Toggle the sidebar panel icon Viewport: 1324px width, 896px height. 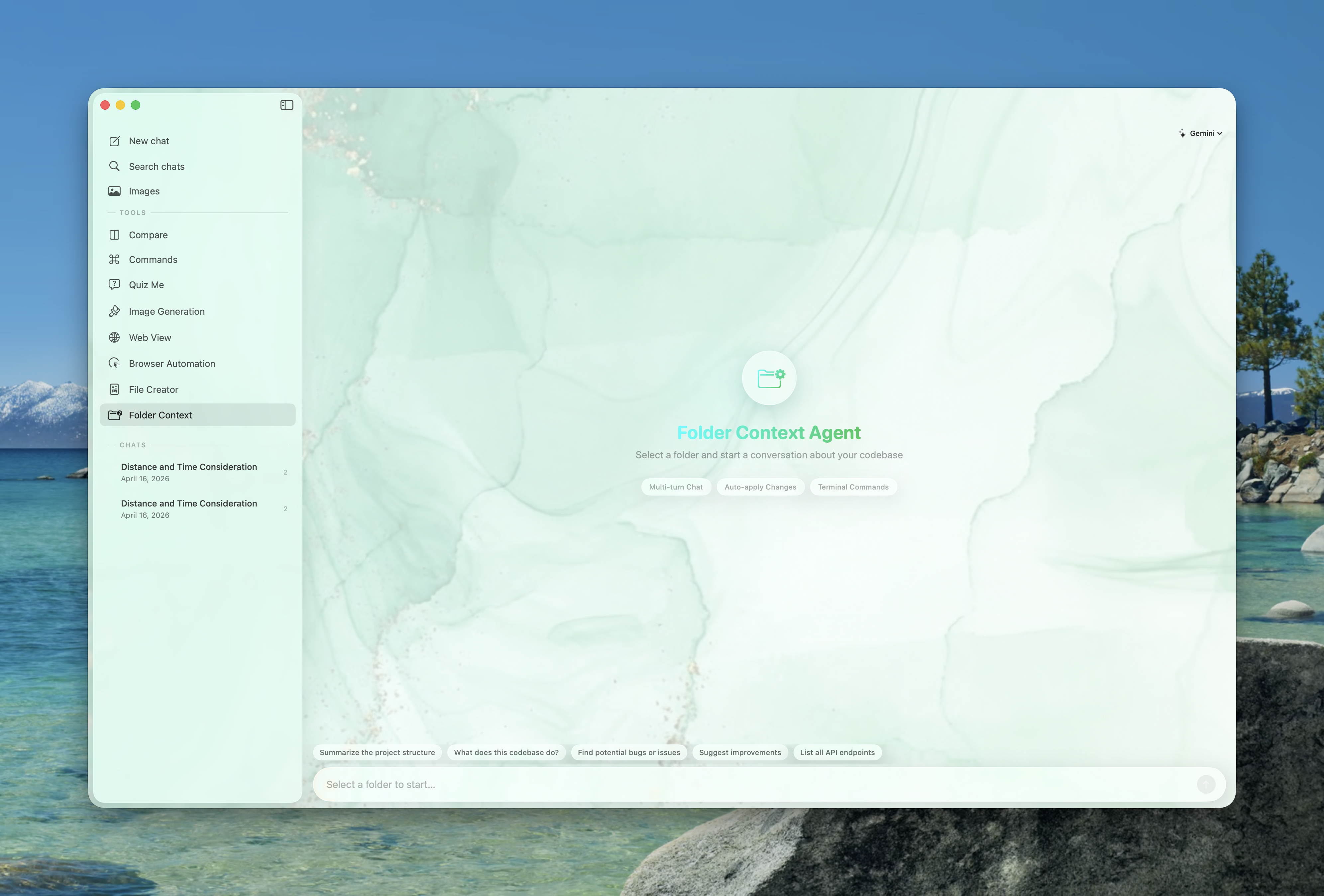tap(286, 105)
